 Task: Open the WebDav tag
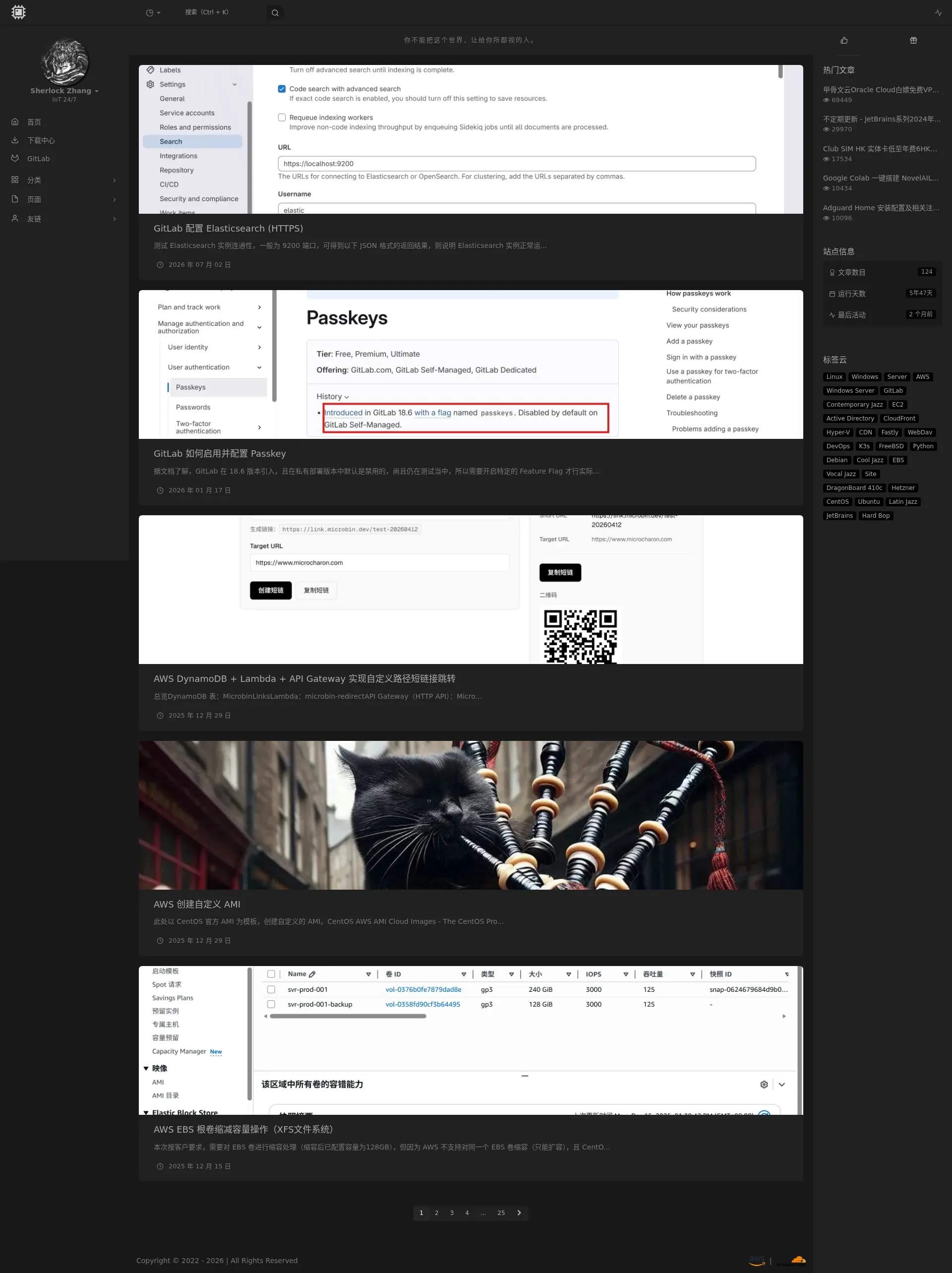(920, 432)
